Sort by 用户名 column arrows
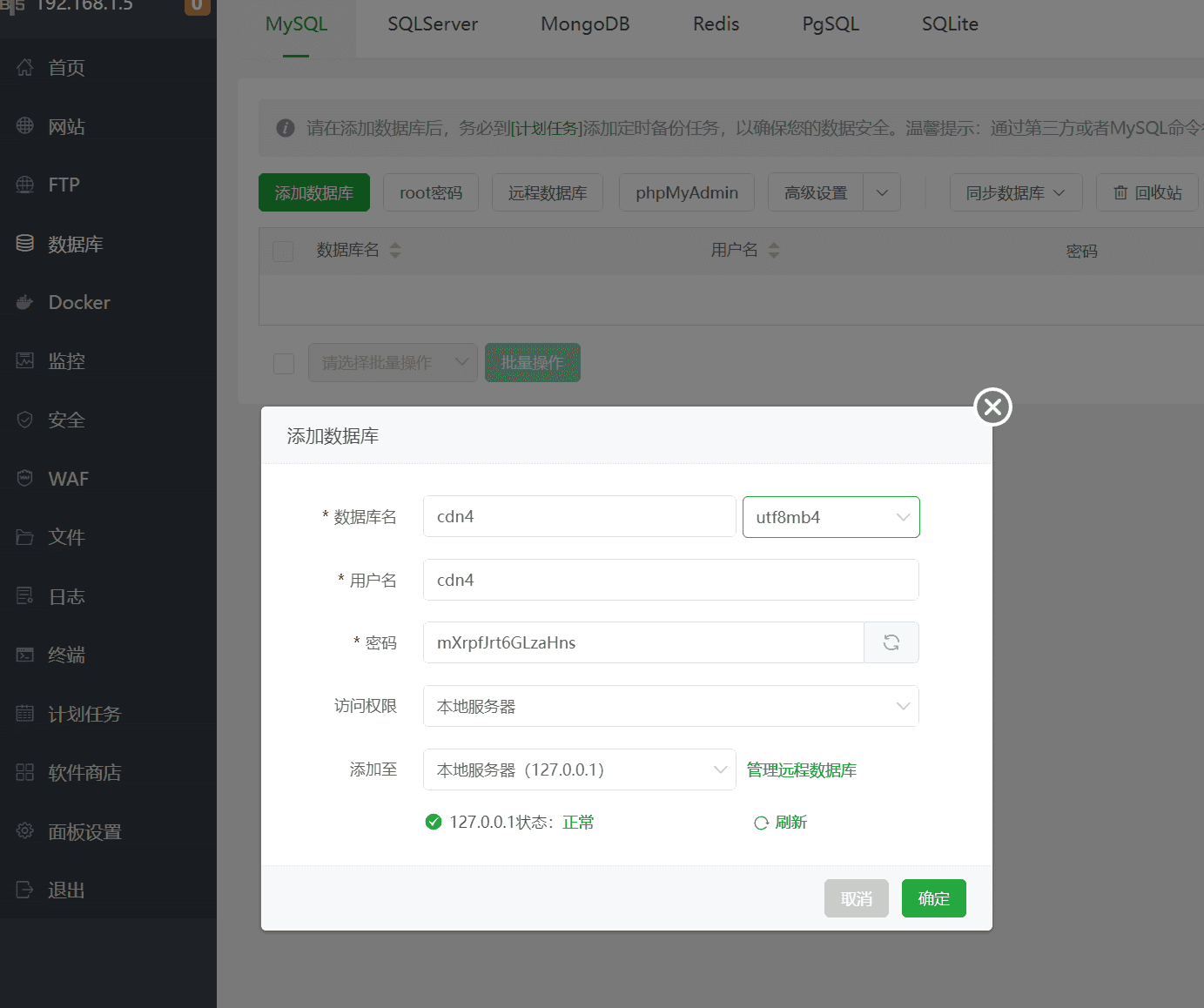The image size is (1204, 1008). pos(774,251)
